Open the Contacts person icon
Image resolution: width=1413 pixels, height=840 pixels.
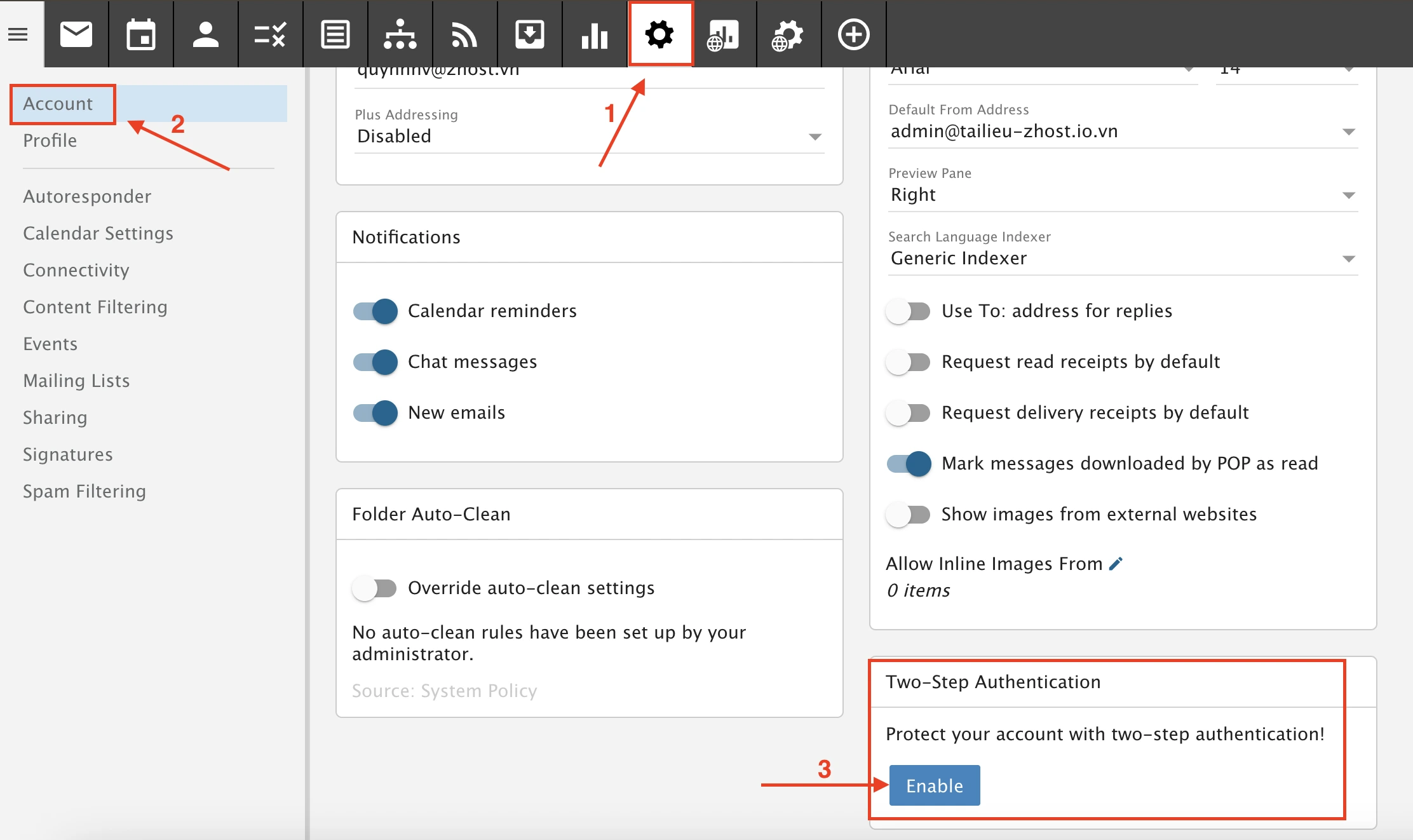coord(205,34)
